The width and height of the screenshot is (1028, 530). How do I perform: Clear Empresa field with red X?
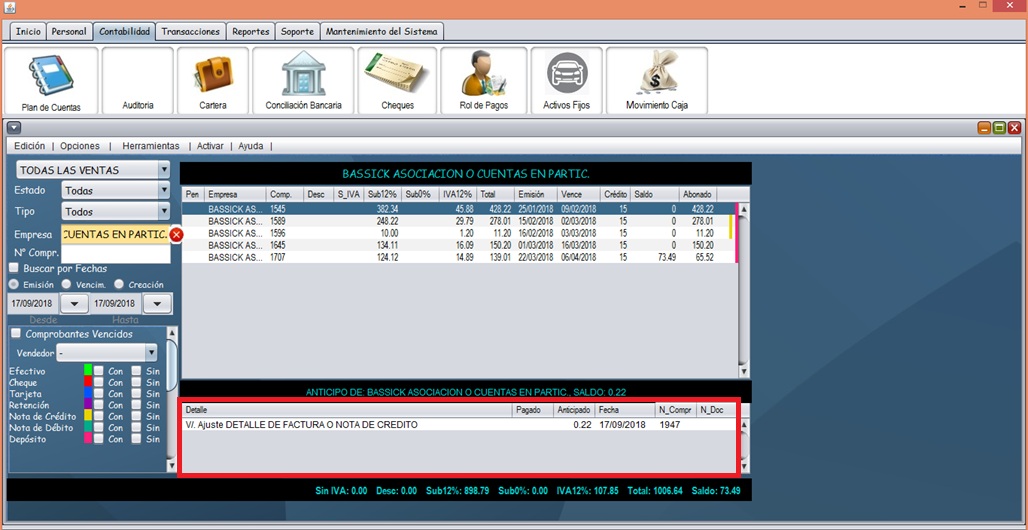point(177,235)
